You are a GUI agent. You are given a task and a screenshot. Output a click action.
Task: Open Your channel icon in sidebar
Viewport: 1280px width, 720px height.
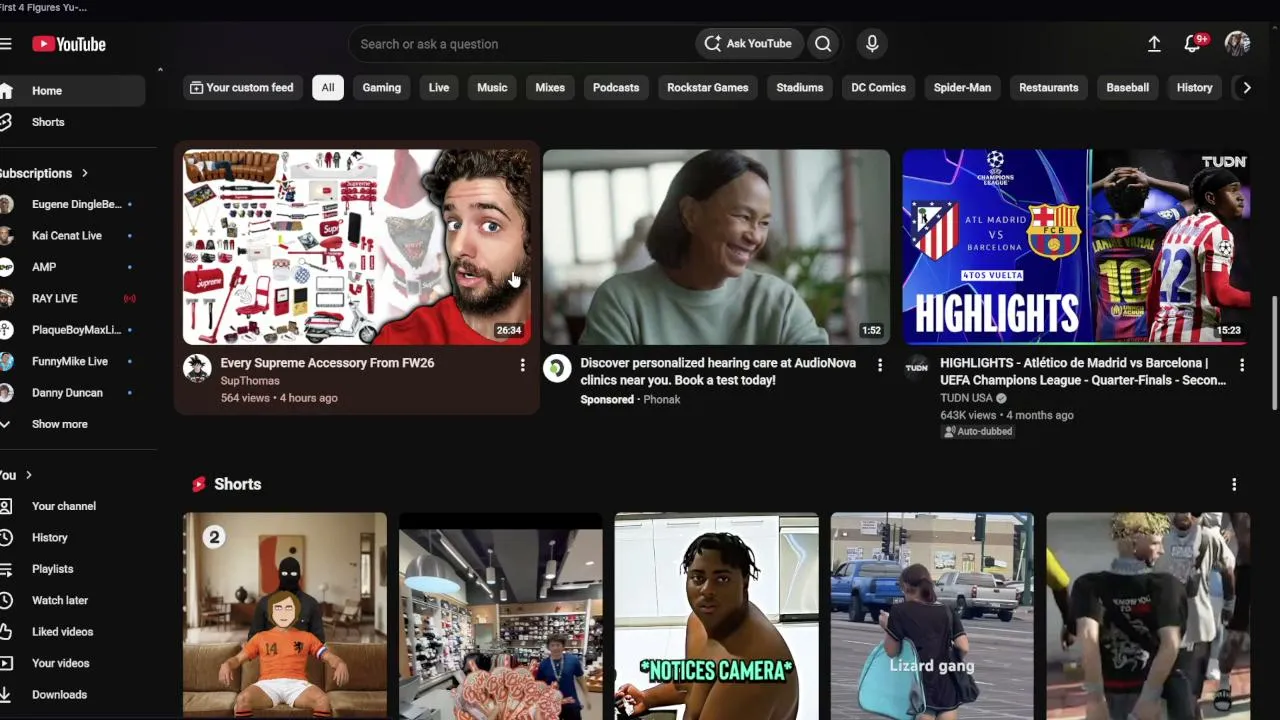[6, 506]
